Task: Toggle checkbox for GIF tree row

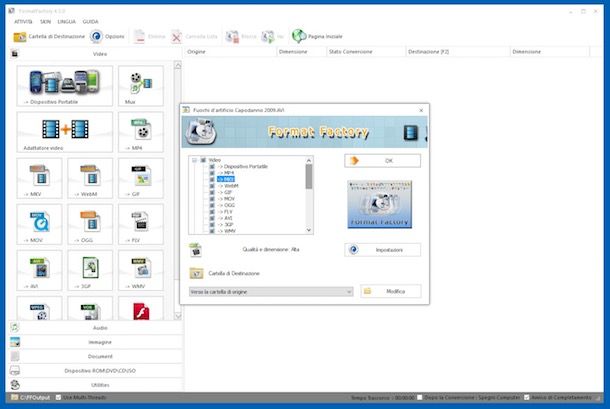Action: 212,192
